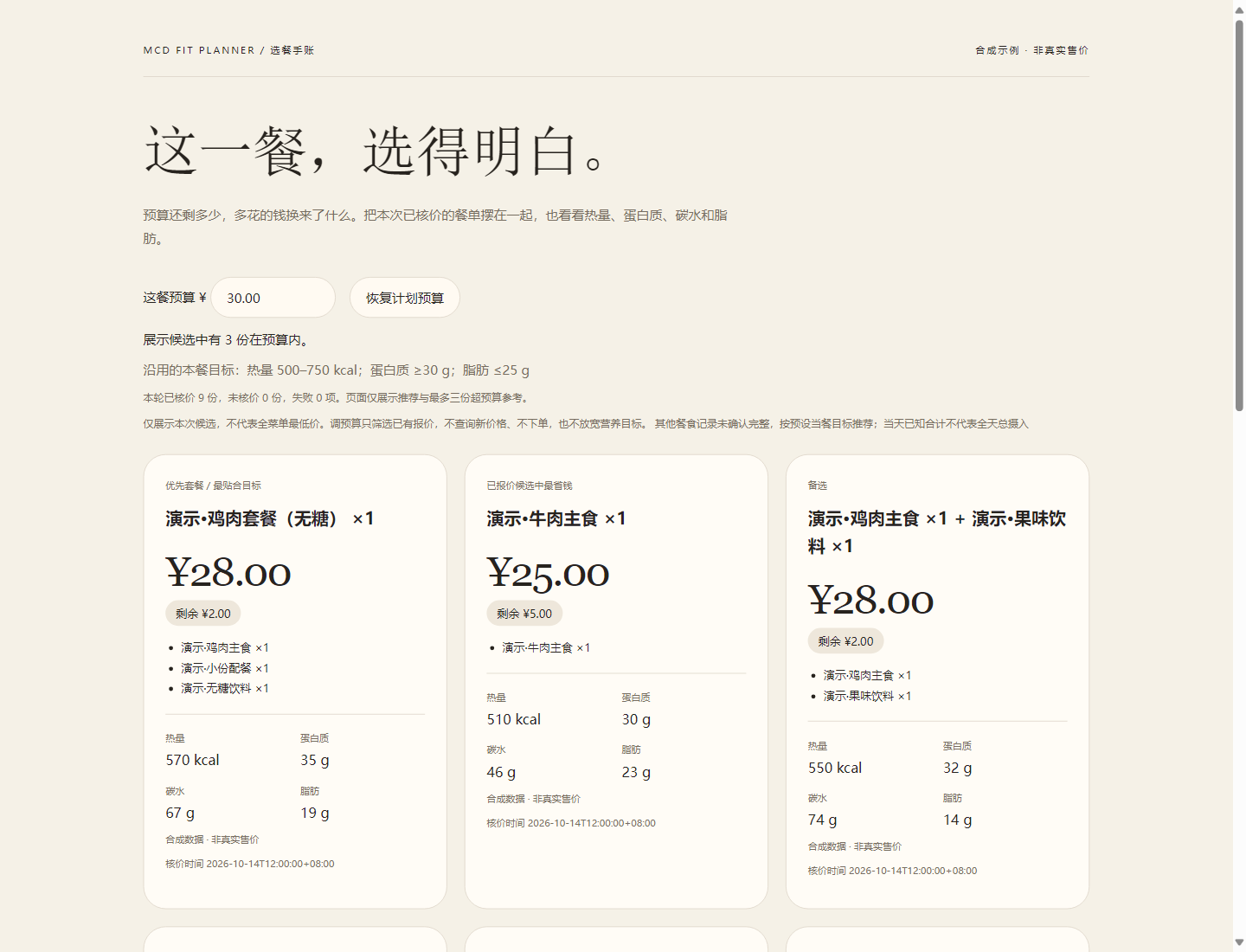Select the 演示·牛肉主食 ×1 card title
Screen dimensions: 1246x952
pyautogui.click(x=556, y=518)
